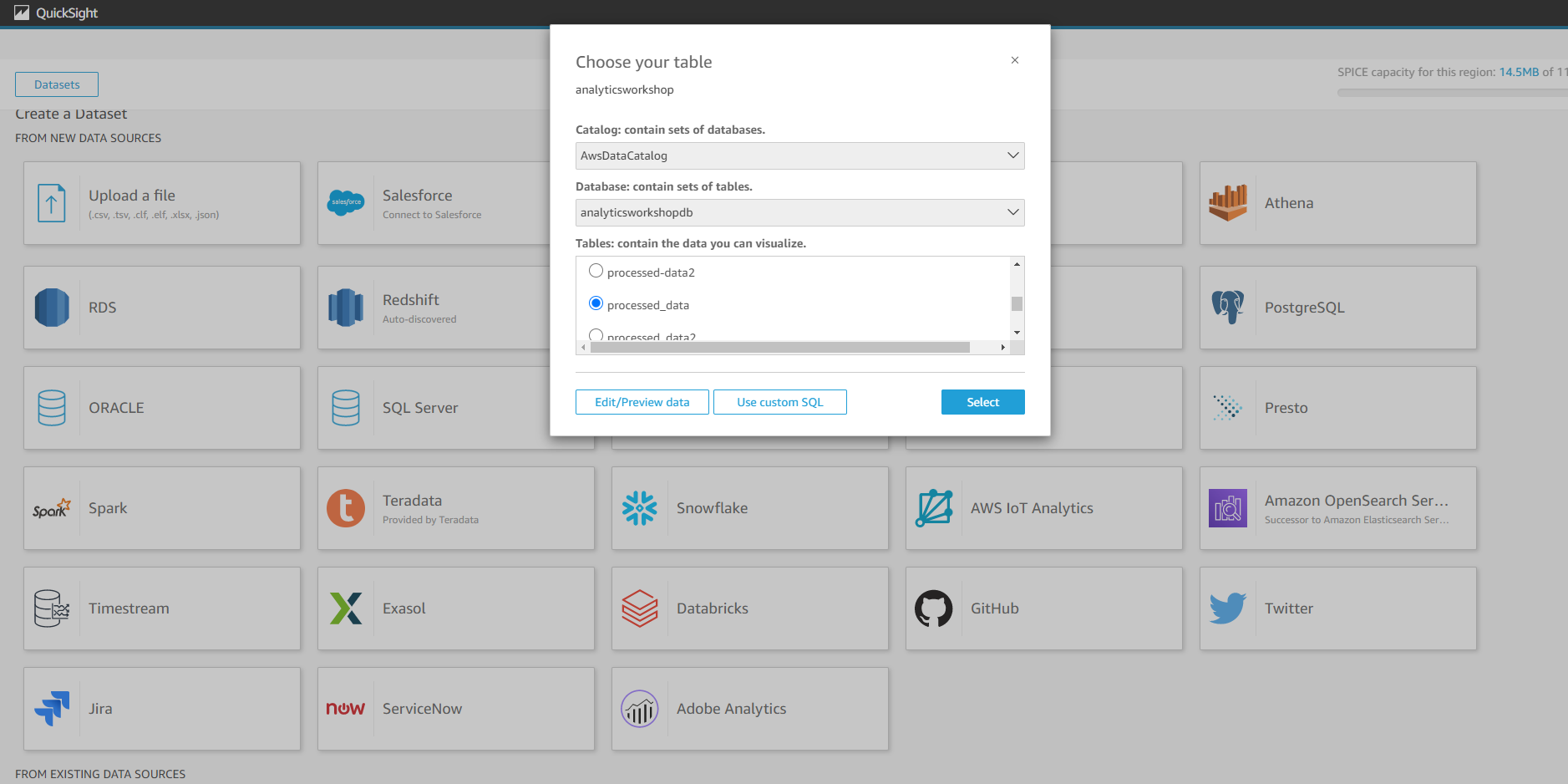Choose the SQL Server database icon

click(x=346, y=408)
